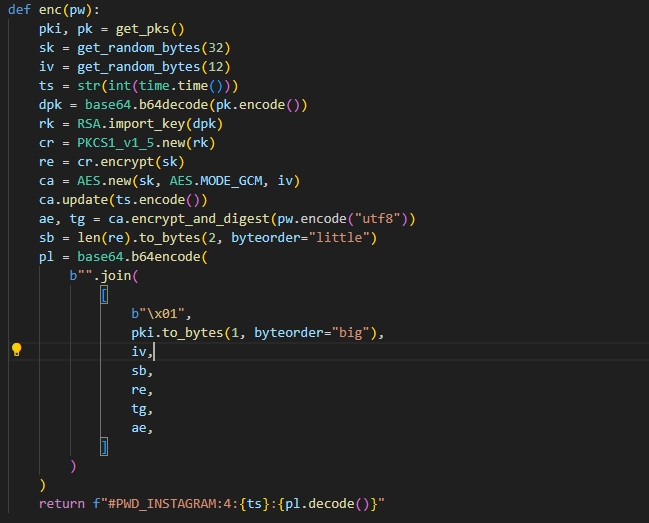Viewport: 649px width, 523px height.
Task: Click 'get_pks()' call on second line
Action: [150, 29]
